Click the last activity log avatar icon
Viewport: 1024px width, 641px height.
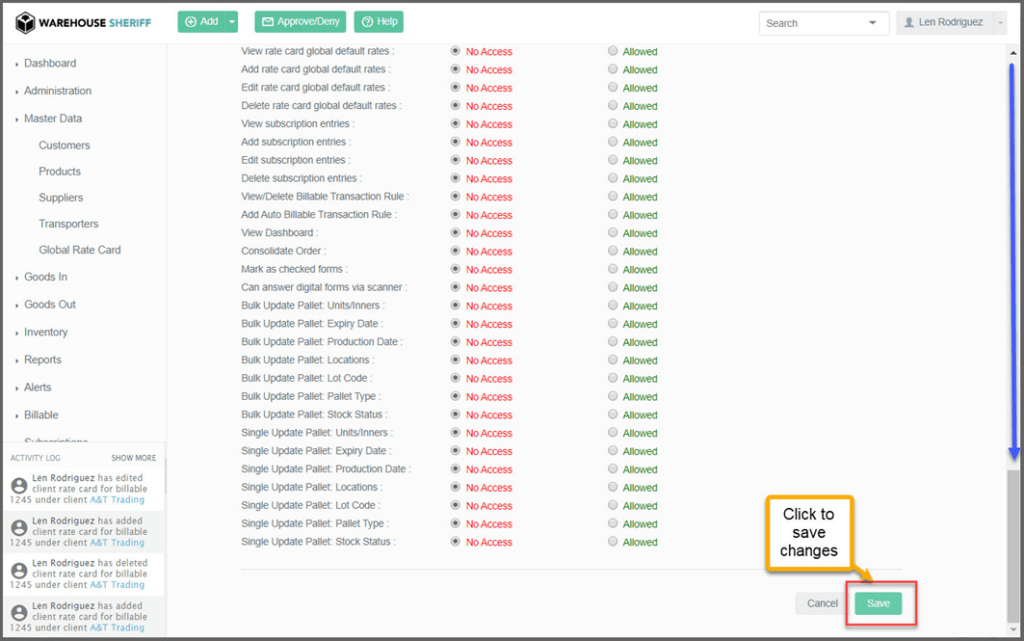coord(18,612)
